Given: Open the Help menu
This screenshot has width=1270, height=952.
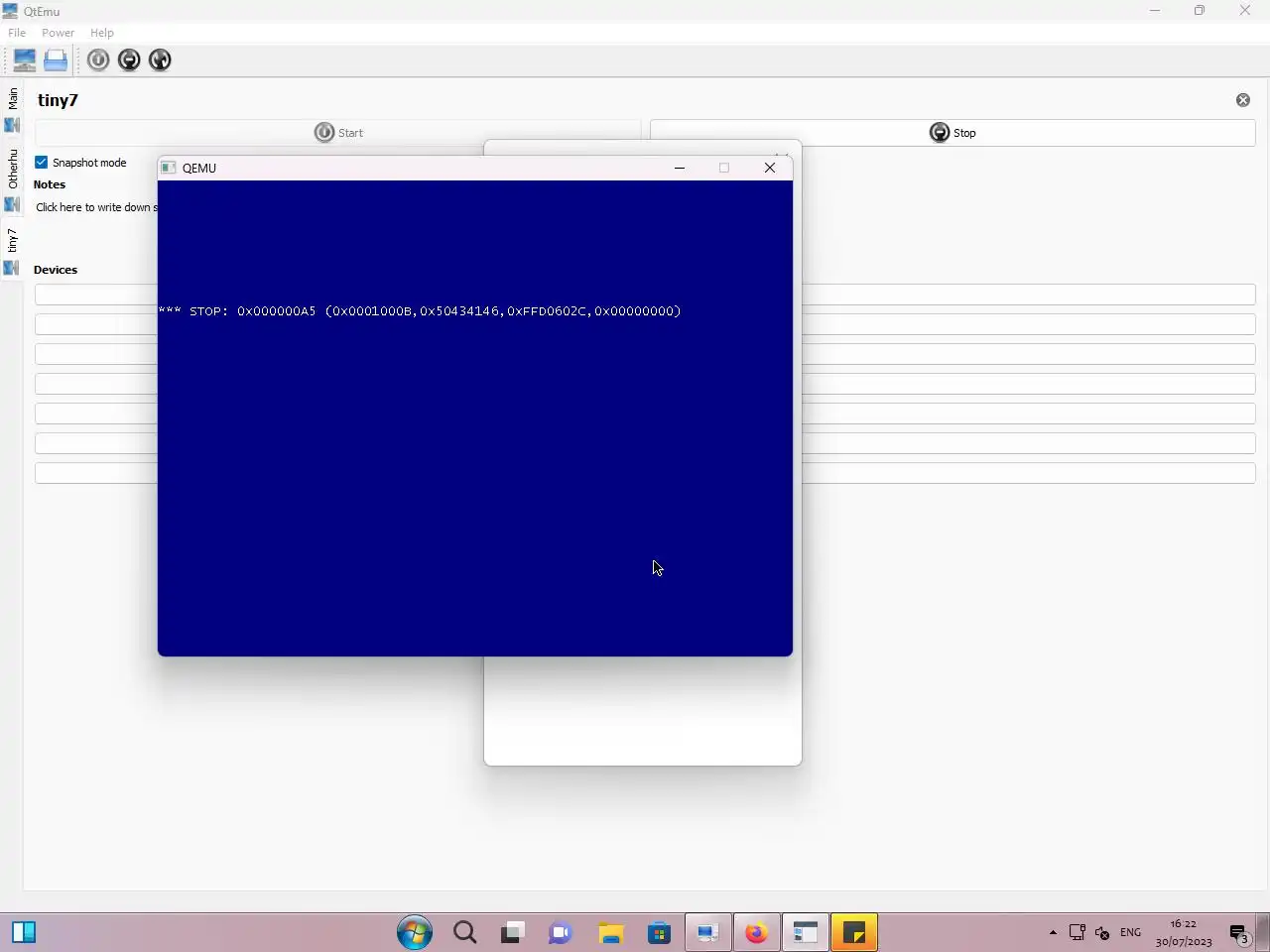Looking at the screenshot, I should [102, 33].
